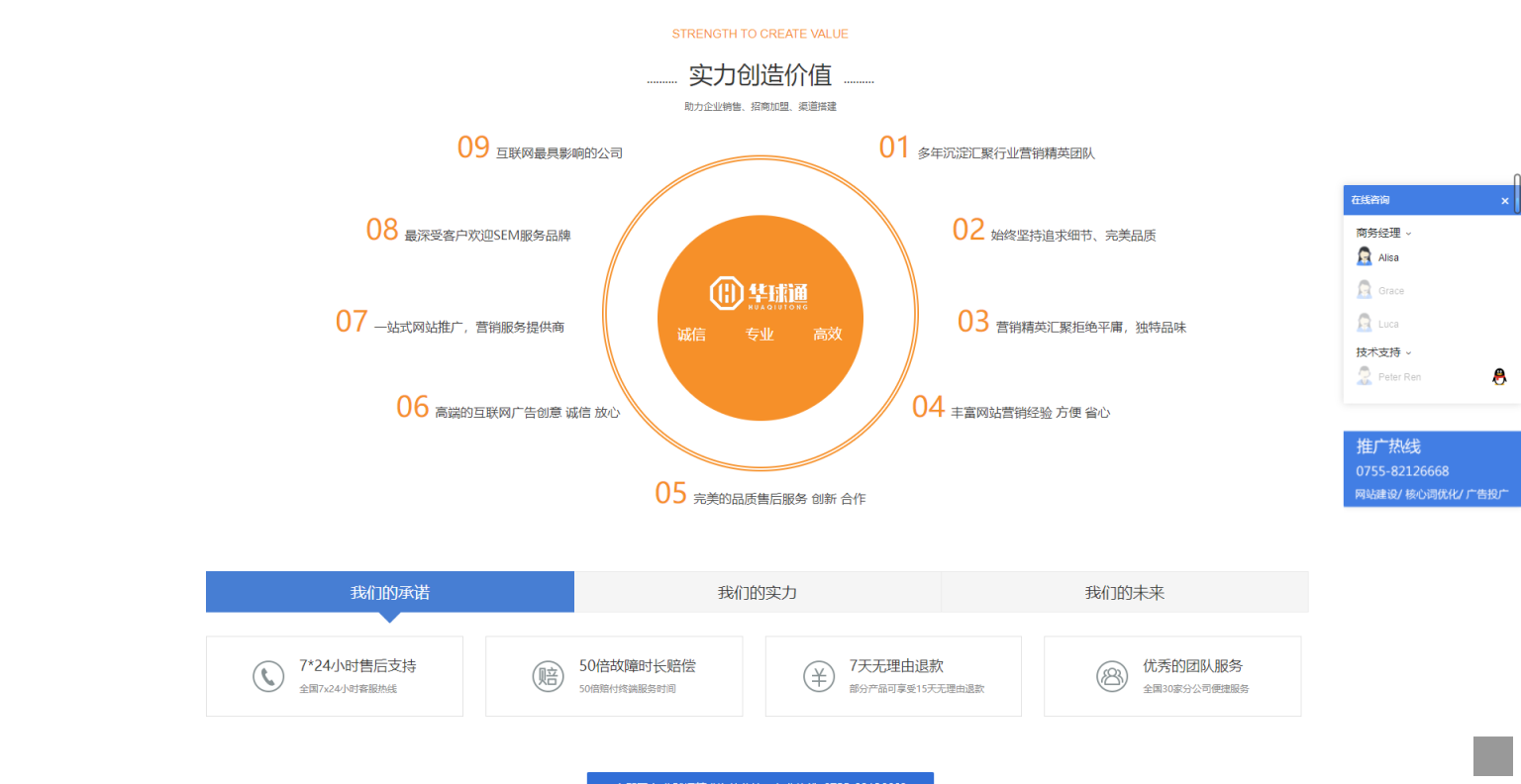
Task: Click the yen refund circle icon
Action: tap(819, 676)
